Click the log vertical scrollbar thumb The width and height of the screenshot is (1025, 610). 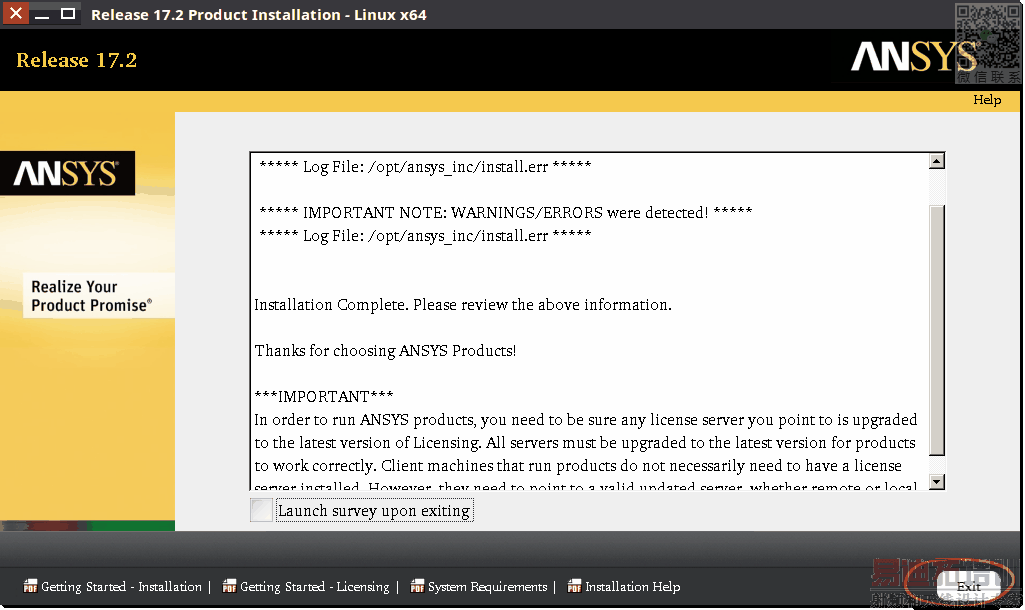937,330
